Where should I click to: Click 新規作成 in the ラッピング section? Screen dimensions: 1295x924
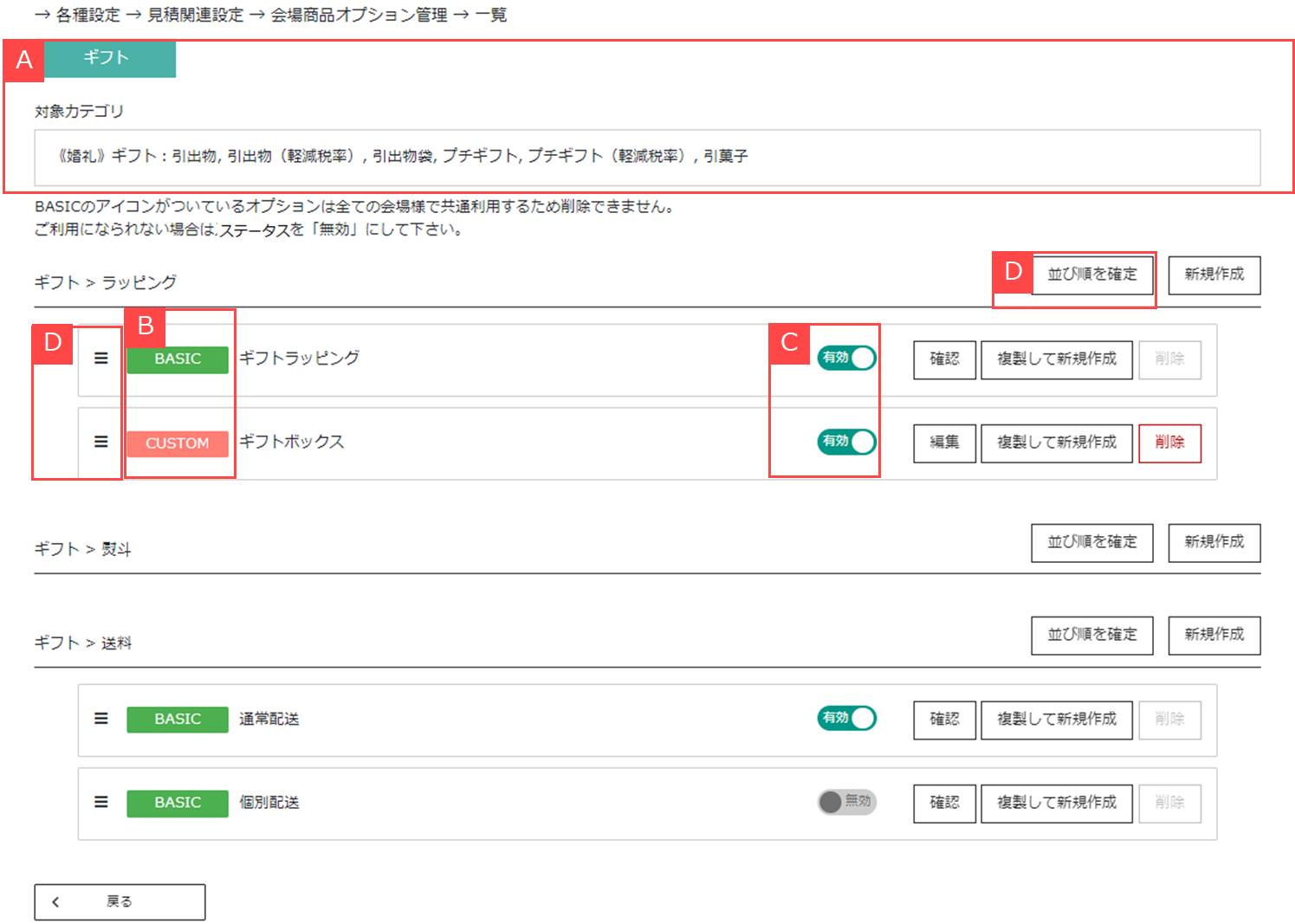pos(1214,275)
